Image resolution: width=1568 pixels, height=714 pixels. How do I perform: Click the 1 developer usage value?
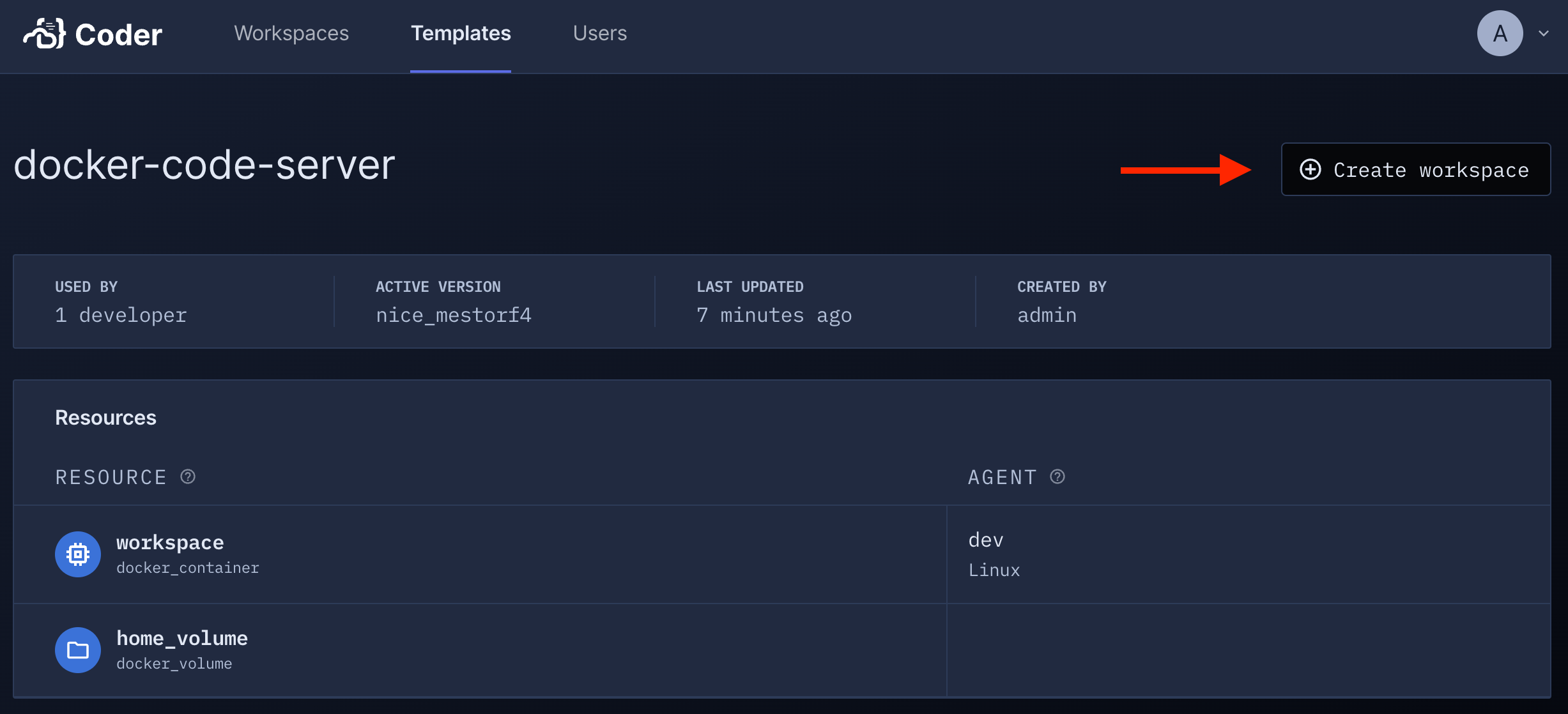coord(121,315)
